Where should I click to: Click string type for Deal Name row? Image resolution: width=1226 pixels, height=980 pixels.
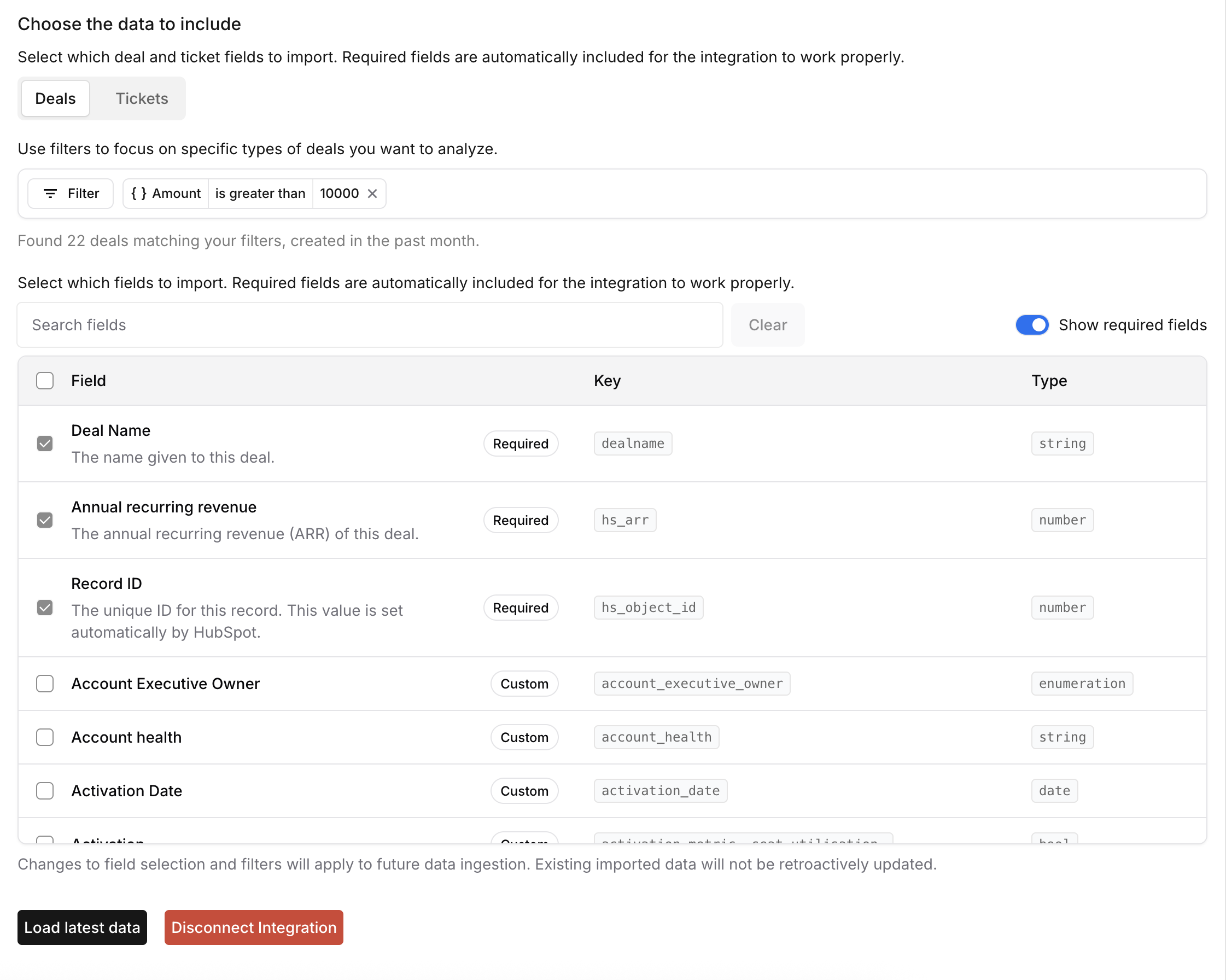click(x=1062, y=444)
